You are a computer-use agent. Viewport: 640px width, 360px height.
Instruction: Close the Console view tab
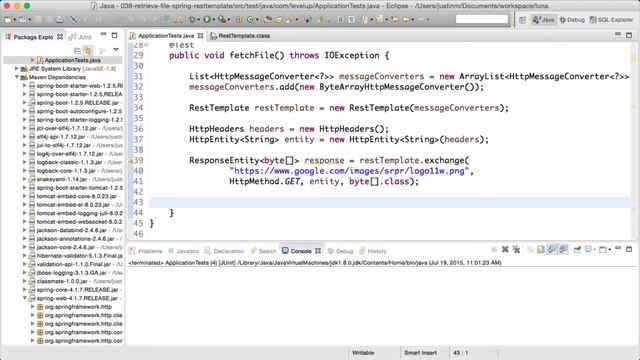(318, 251)
